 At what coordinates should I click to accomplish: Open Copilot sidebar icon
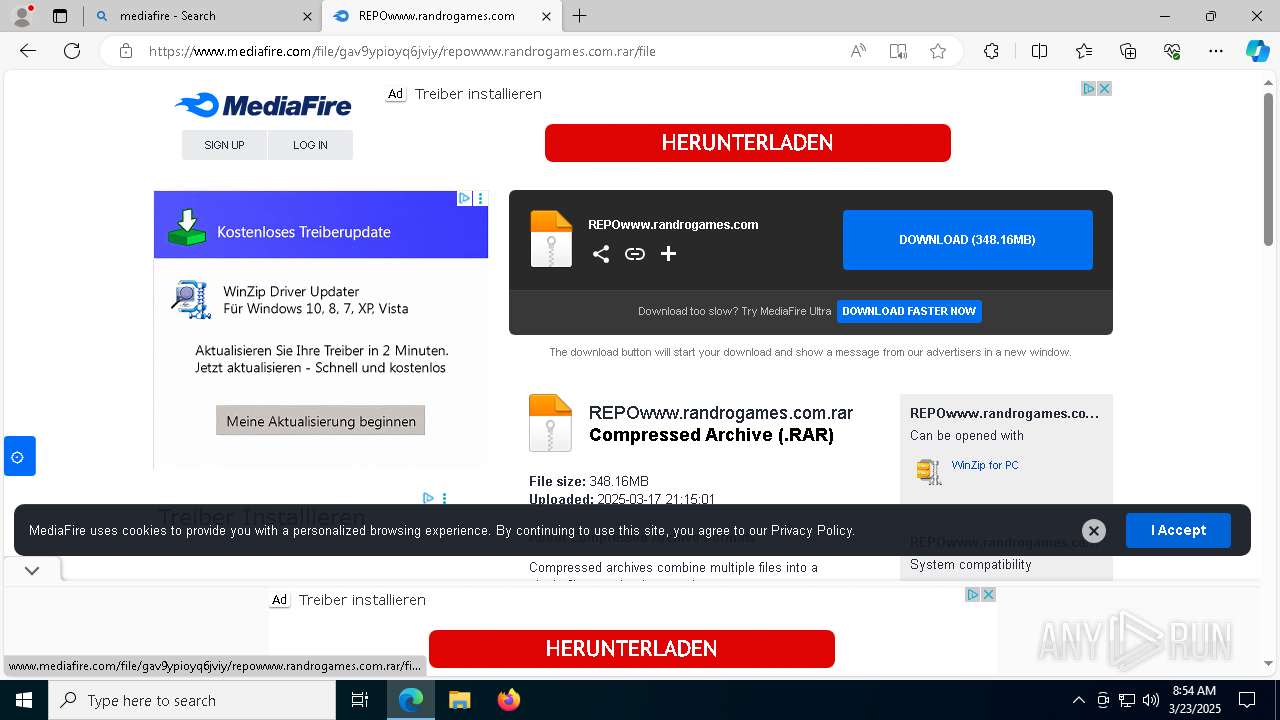[1257, 51]
